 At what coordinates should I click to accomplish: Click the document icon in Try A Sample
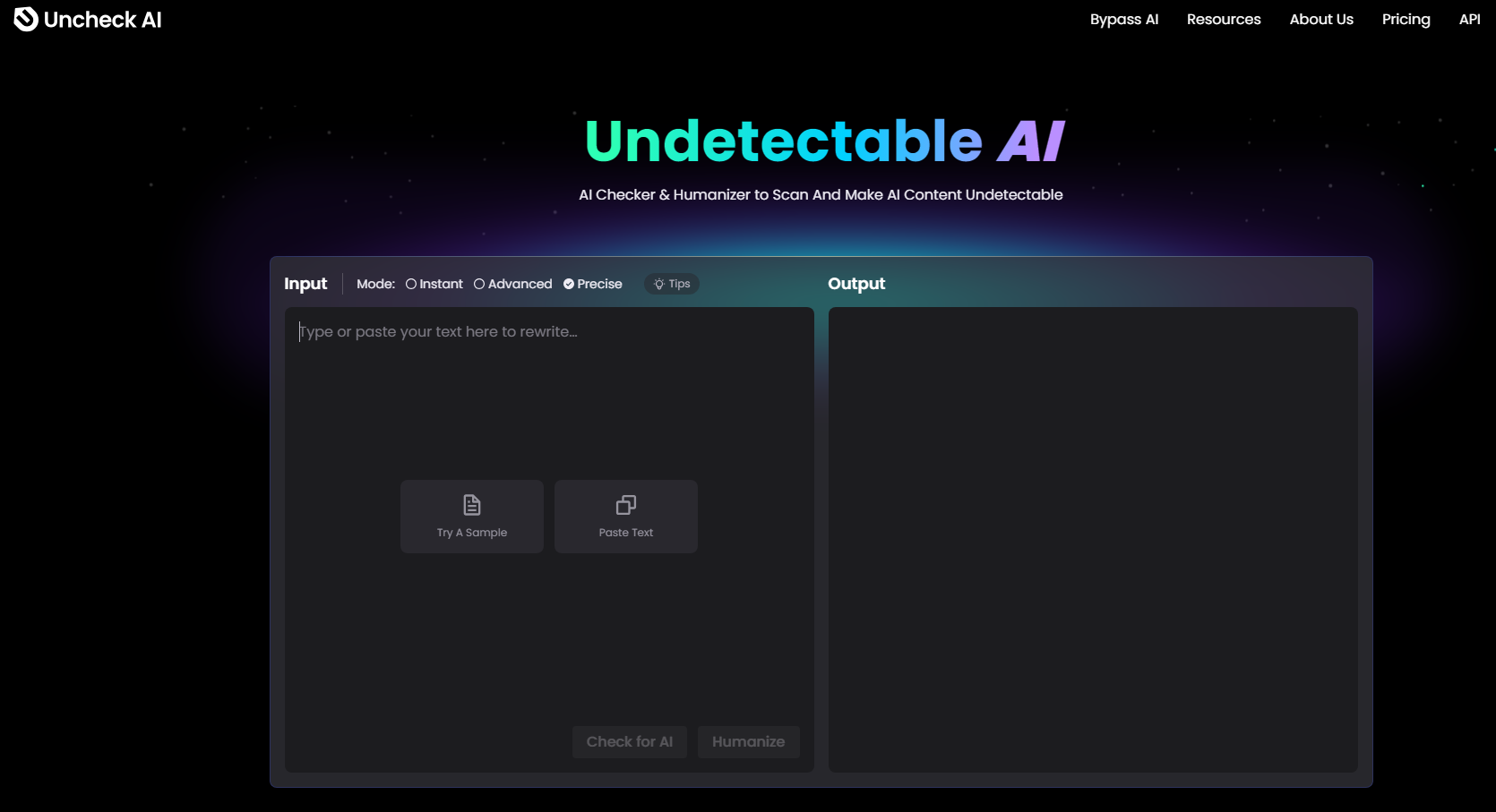pos(472,505)
